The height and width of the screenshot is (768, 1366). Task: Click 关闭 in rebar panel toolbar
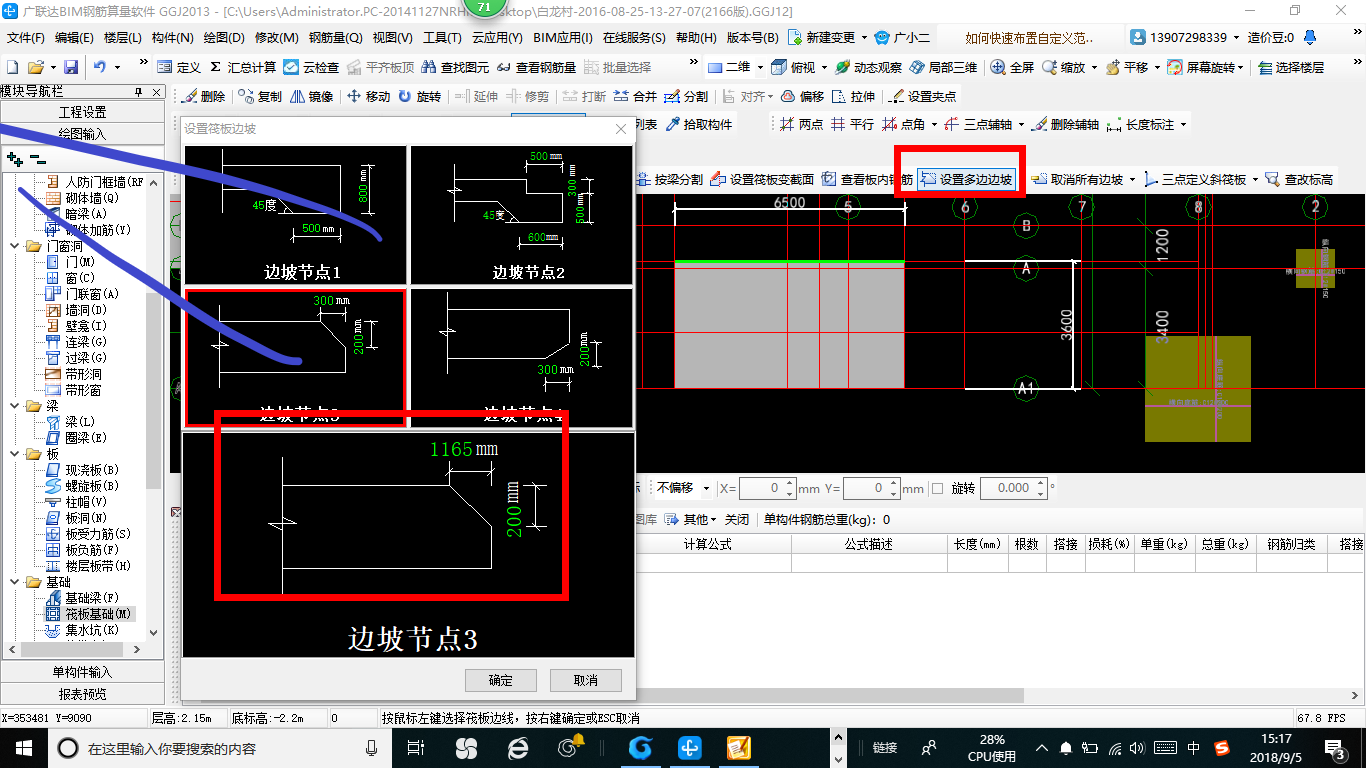coord(737,520)
